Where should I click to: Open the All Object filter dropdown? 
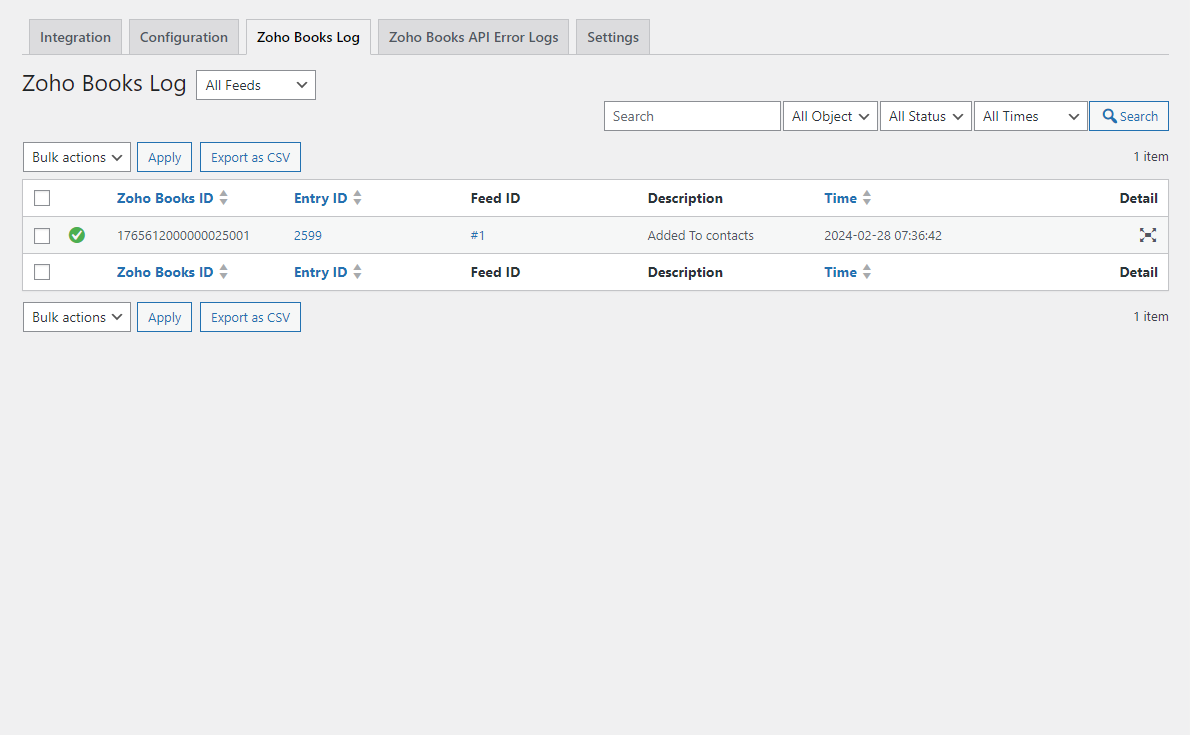830,116
